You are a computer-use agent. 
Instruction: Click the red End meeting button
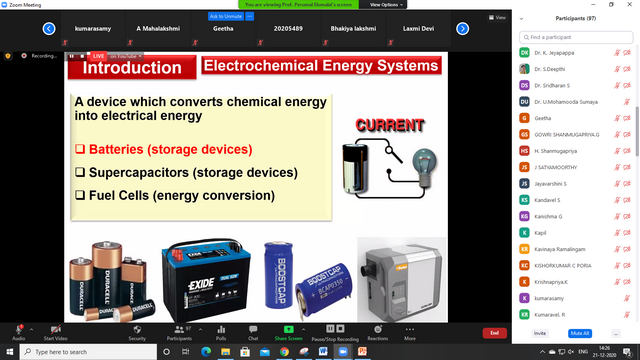click(495, 333)
